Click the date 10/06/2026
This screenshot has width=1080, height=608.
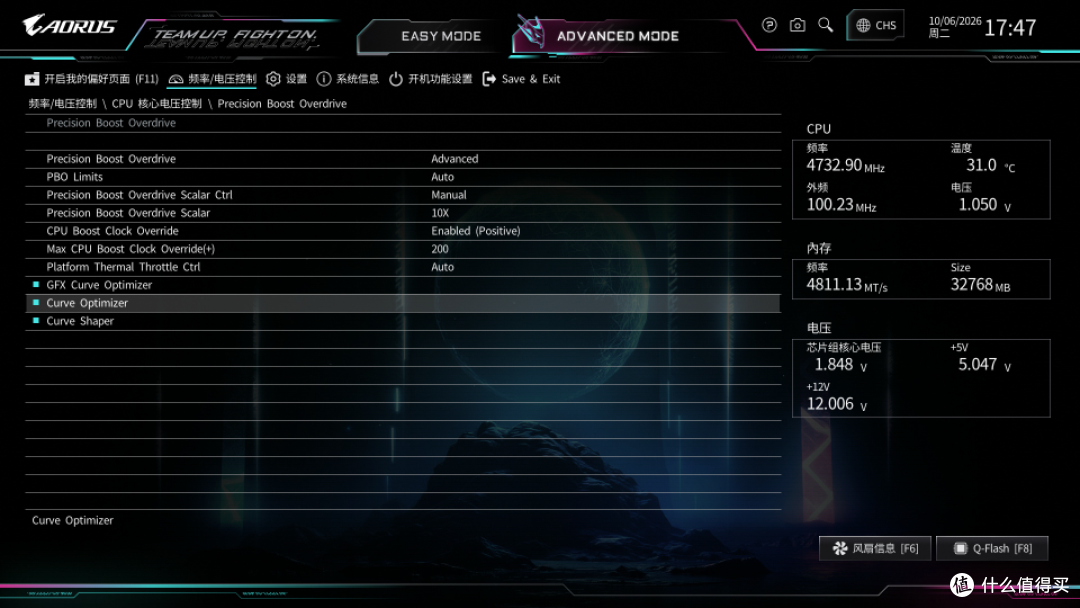[955, 21]
